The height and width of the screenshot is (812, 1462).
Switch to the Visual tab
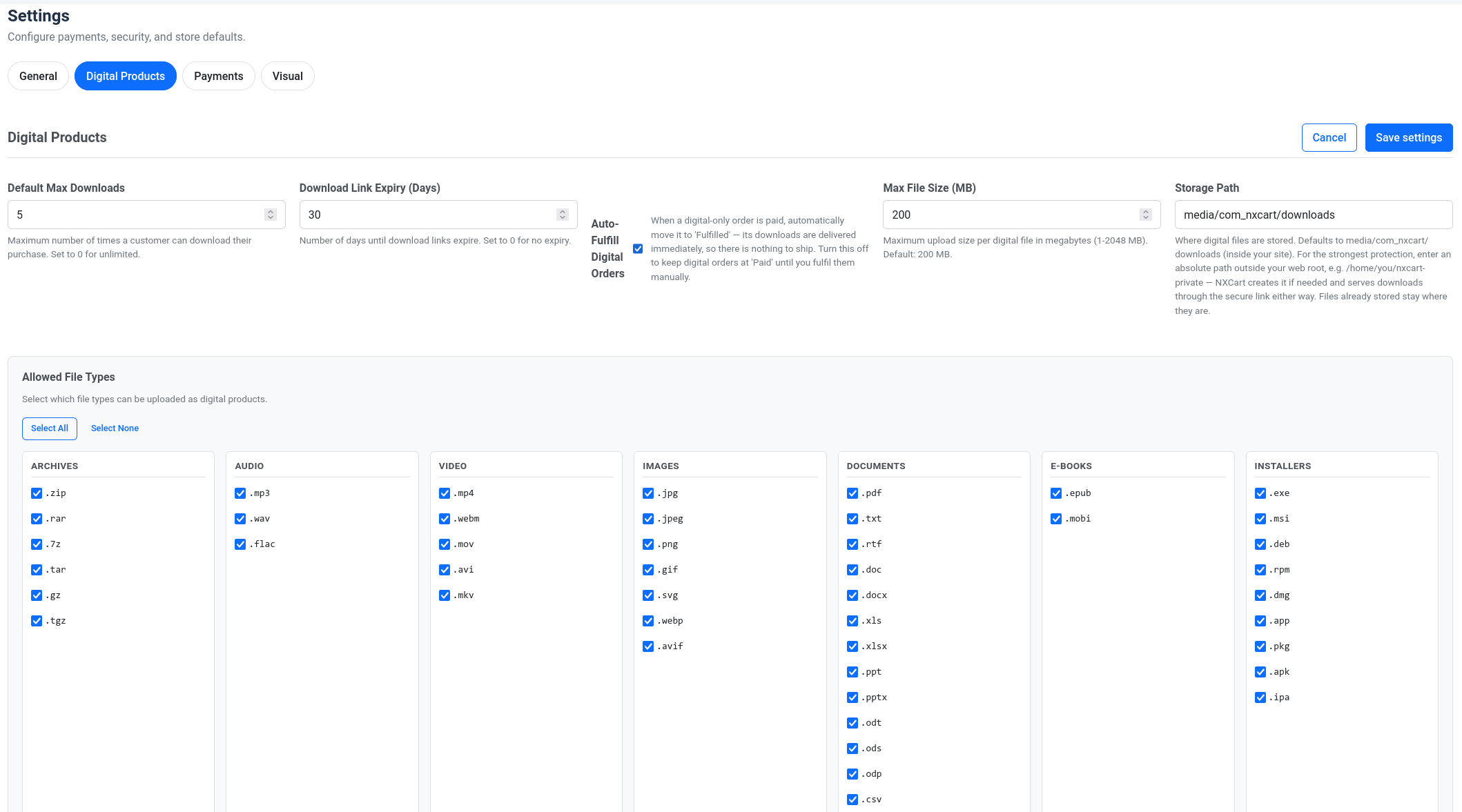[287, 76]
